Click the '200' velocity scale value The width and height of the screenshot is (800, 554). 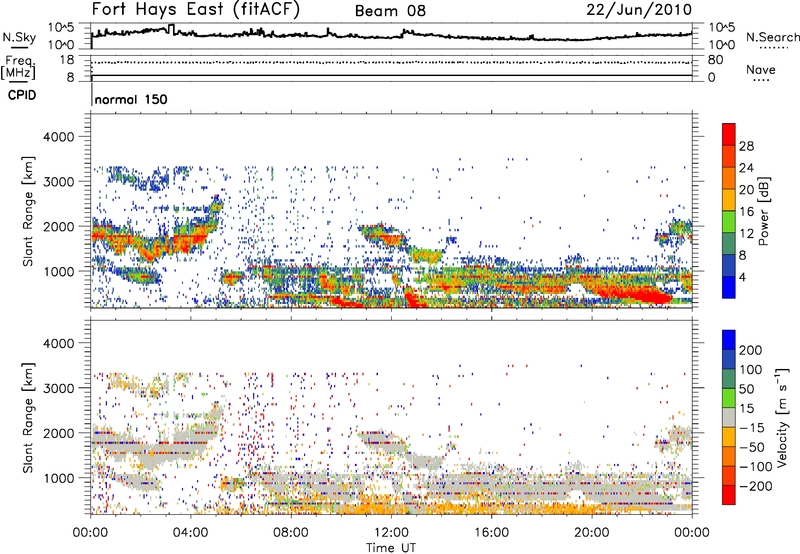(x=751, y=350)
